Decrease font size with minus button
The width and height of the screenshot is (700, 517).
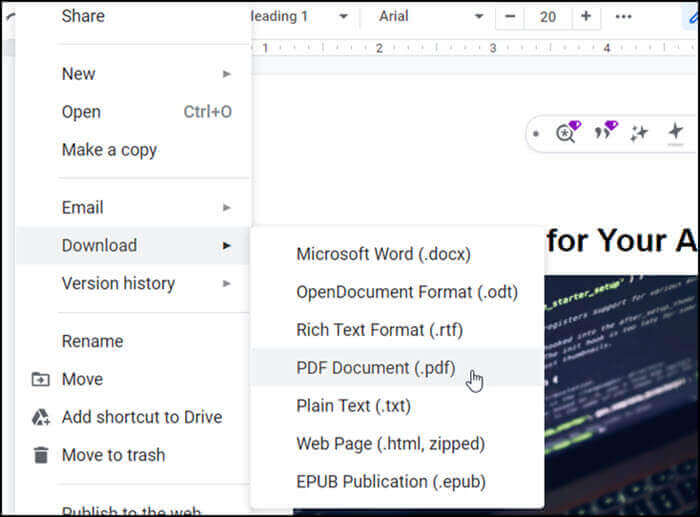[x=510, y=17]
